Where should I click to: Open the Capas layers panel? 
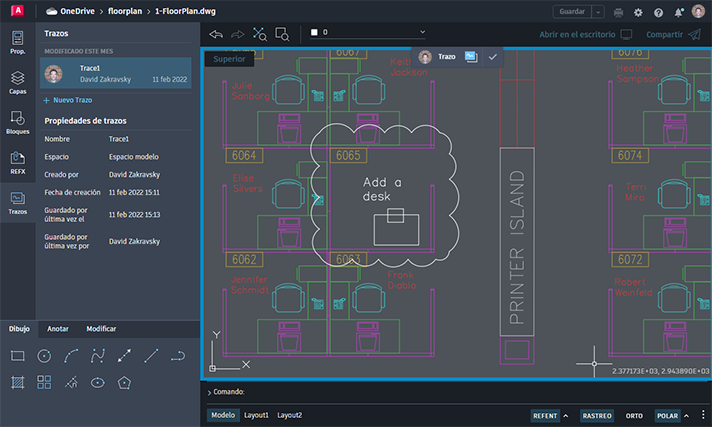18,83
